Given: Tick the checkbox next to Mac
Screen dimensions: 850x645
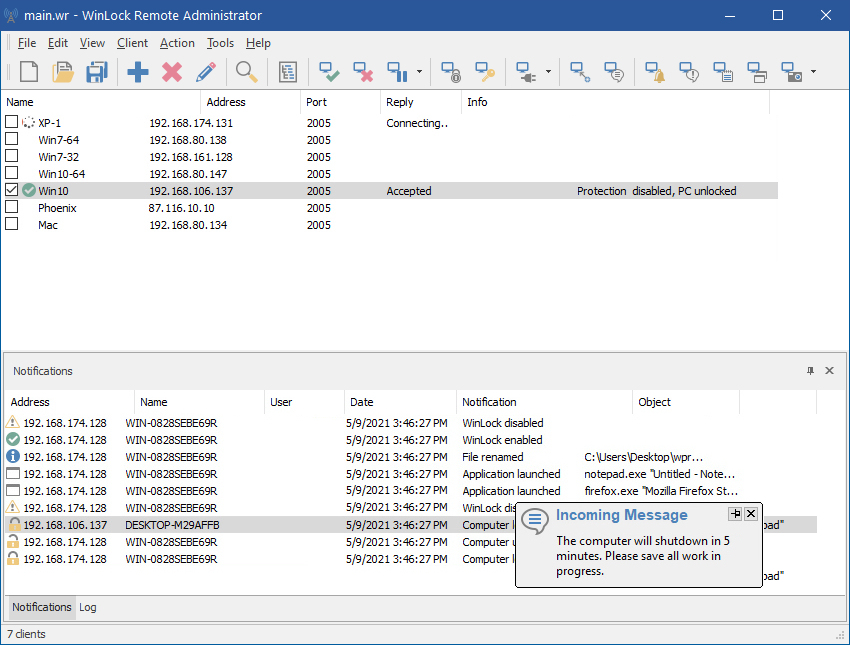Looking at the screenshot, I should (x=12, y=224).
